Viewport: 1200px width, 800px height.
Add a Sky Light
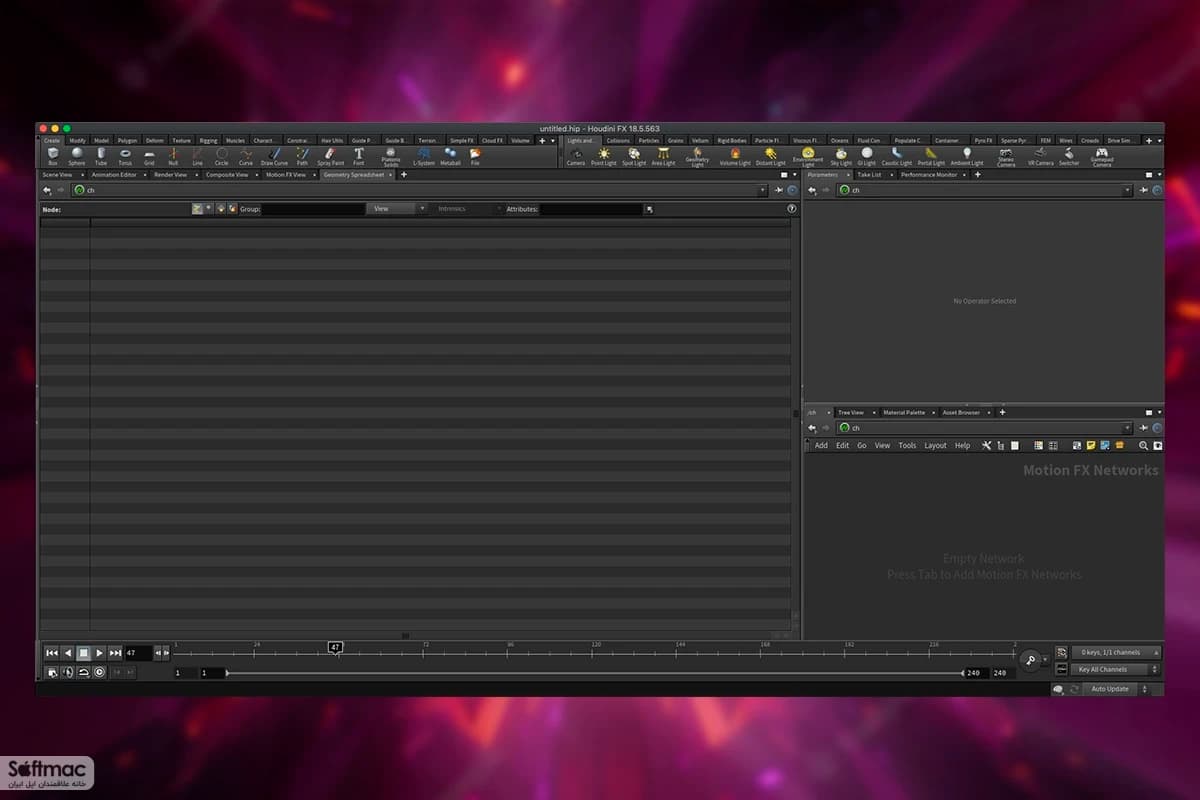click(x=841, y=156)
